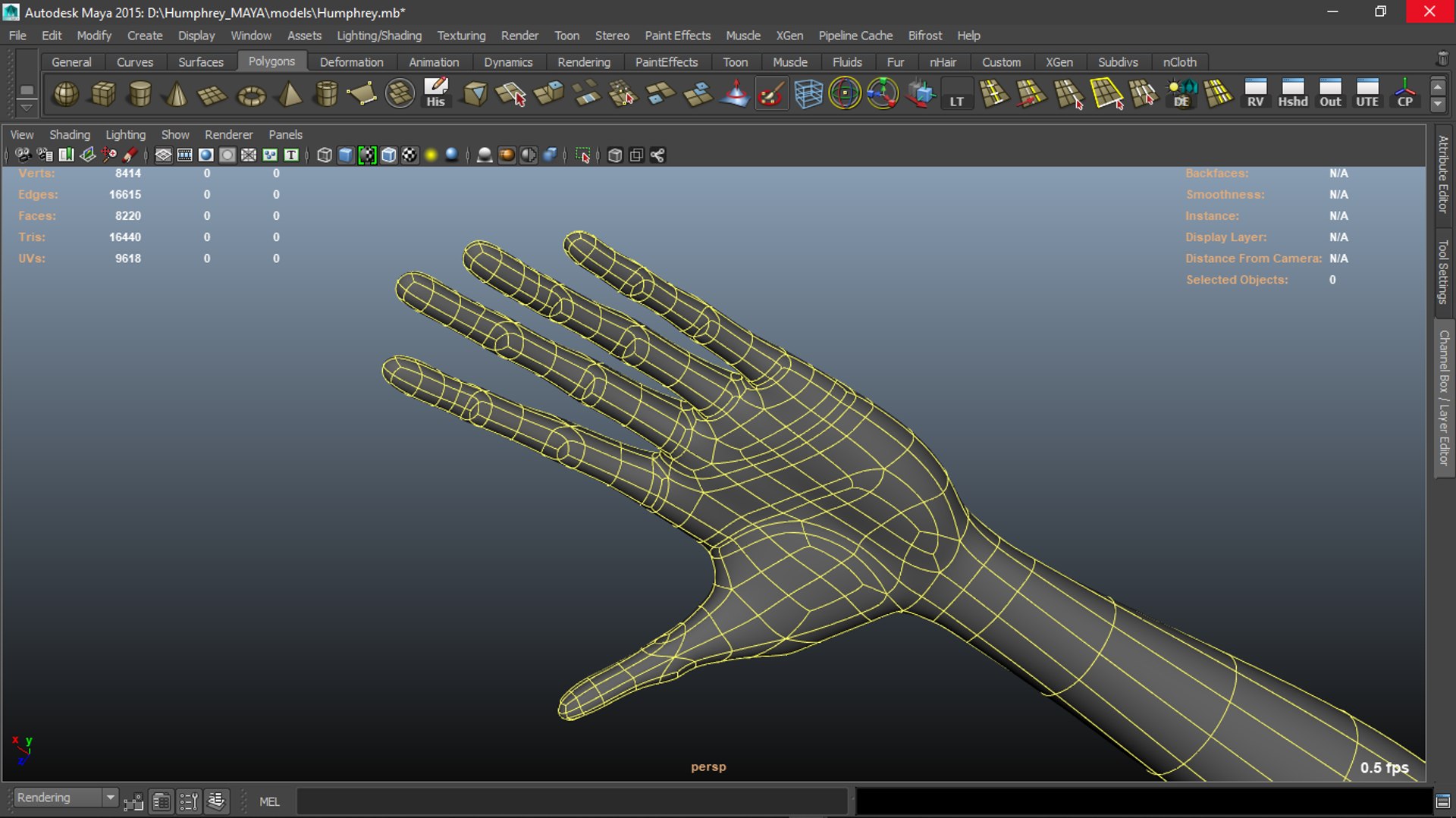Image resolution: width=1456 pixels, height=818 pixels.
Task: Click the blue wireframe Lattice shelf icon
Action: (808, 94)
